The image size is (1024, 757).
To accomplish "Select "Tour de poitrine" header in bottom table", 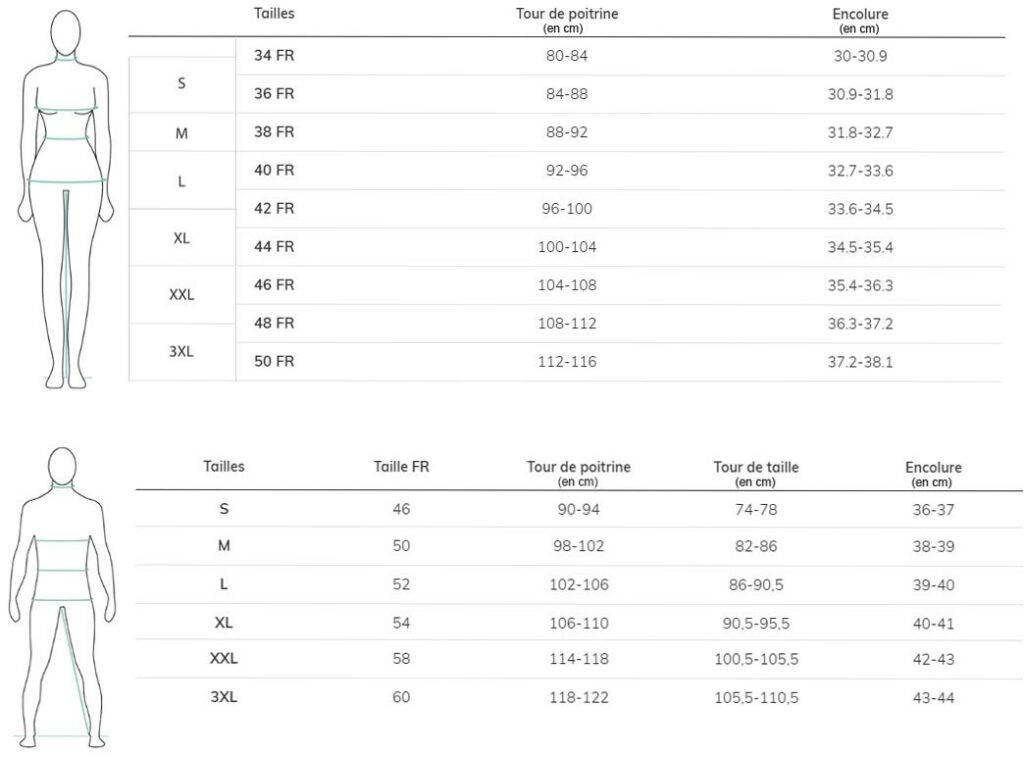I will click(x=579, y=467).
